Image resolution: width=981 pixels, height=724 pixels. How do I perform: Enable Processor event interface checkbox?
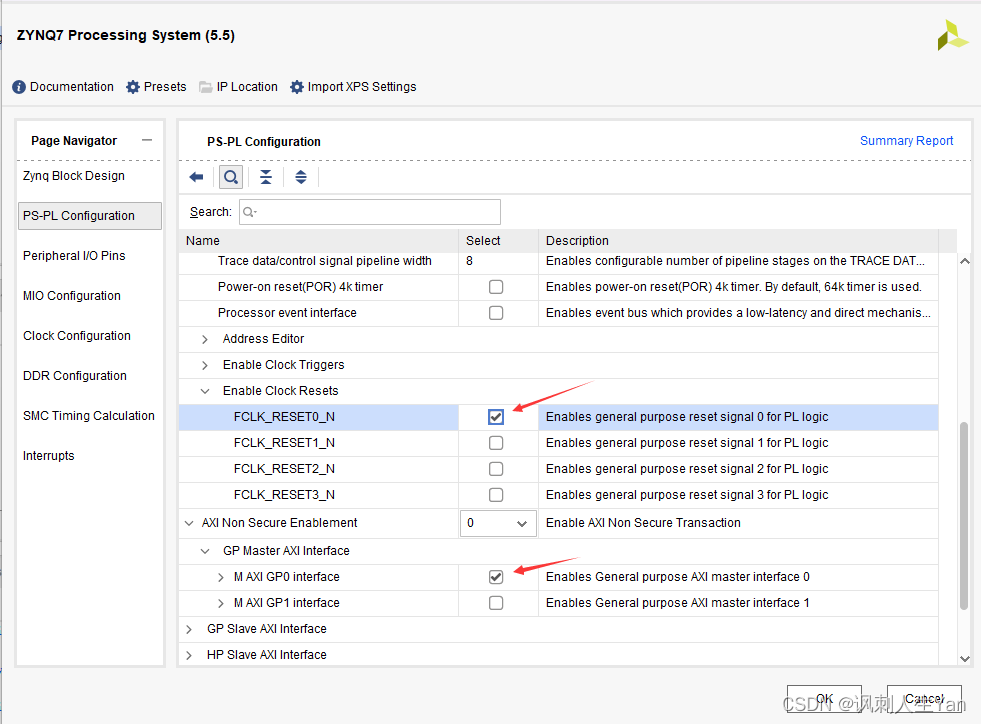coord(496,313)
